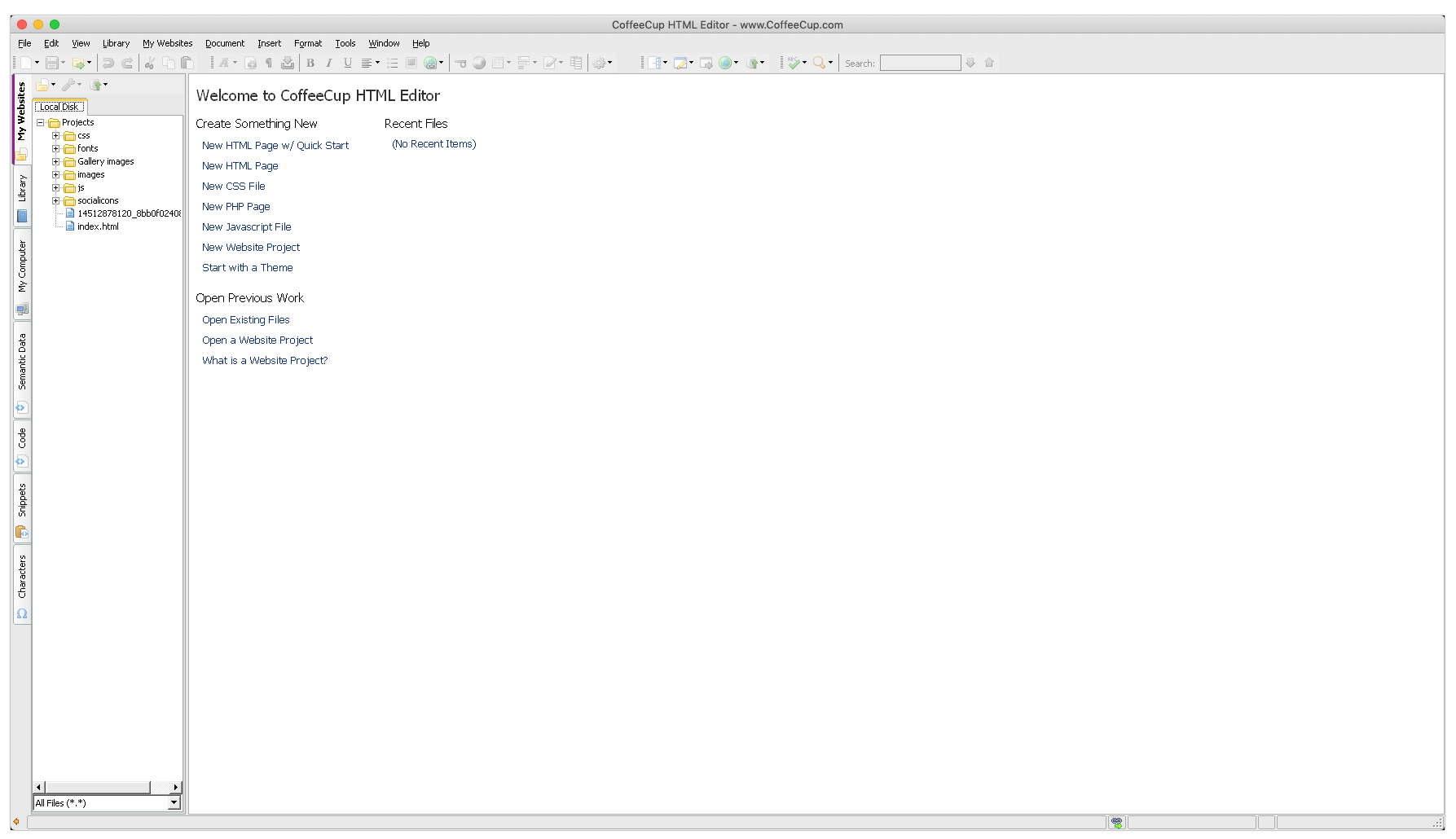Open the Insert menu

pyautogui.click(x=269, y=43)
